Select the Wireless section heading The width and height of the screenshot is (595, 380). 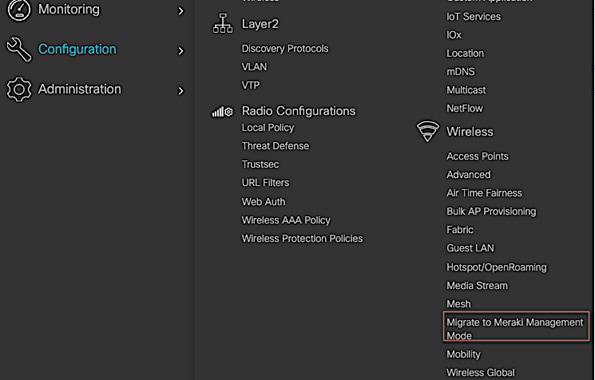[470, 132]
